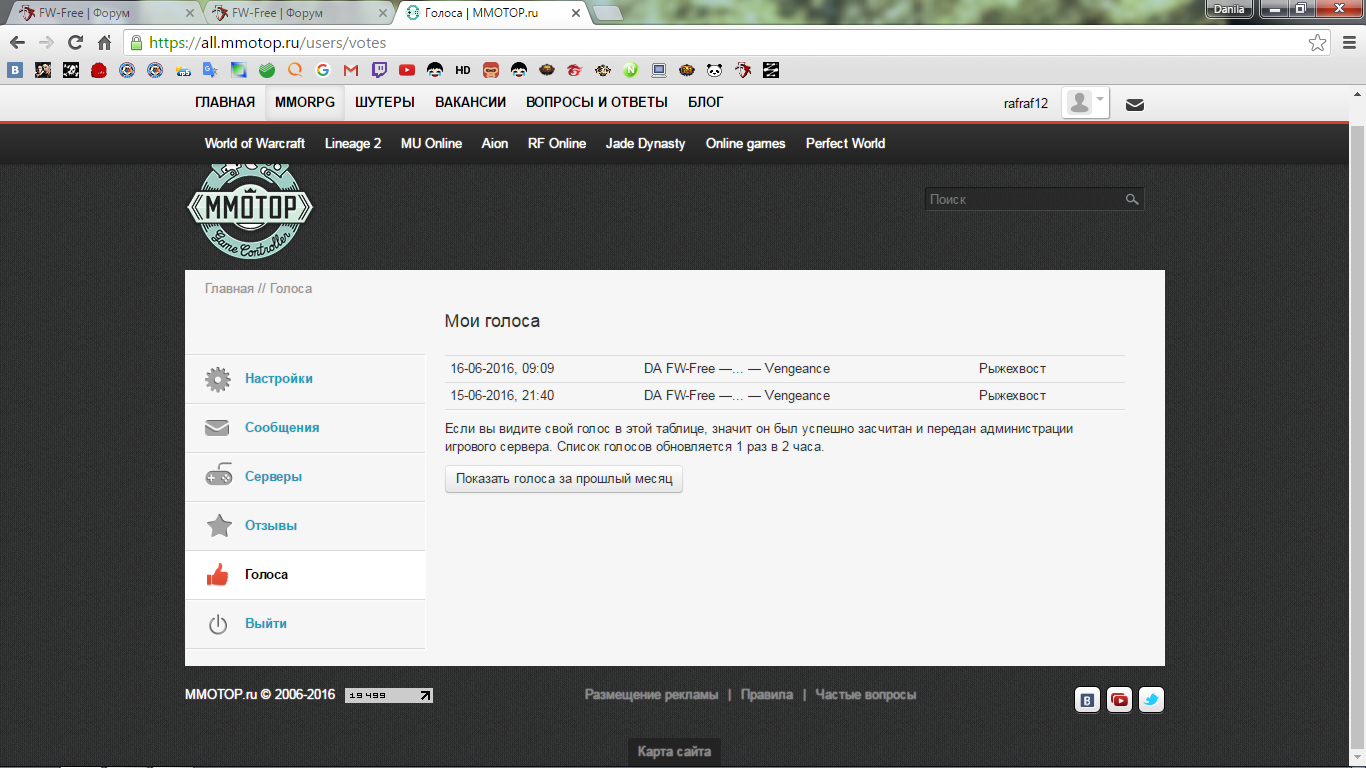
Task: Click the MMOTOP Game Controller logo
Action: [250, 212]
